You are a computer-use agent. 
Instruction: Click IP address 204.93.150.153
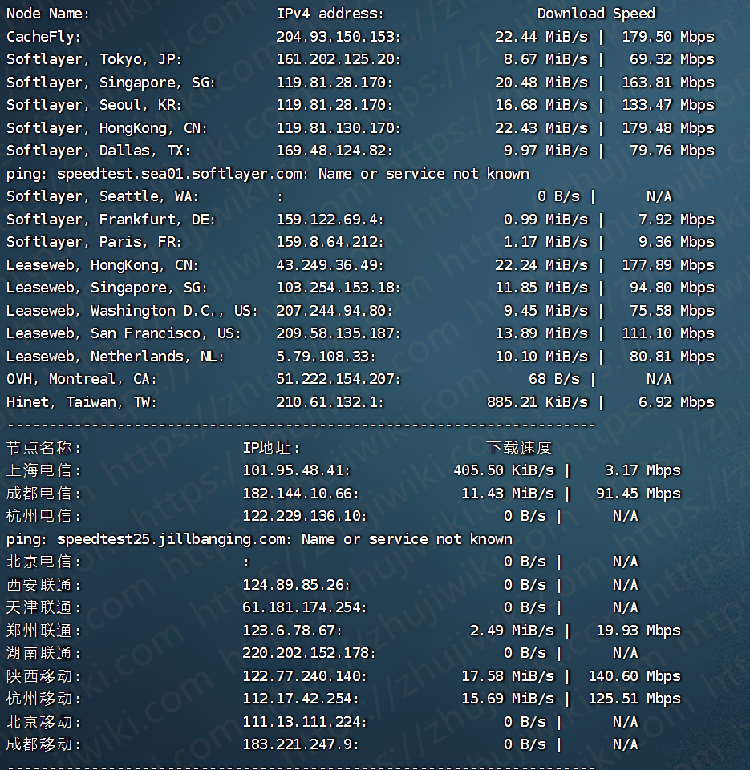click(338, 37)
